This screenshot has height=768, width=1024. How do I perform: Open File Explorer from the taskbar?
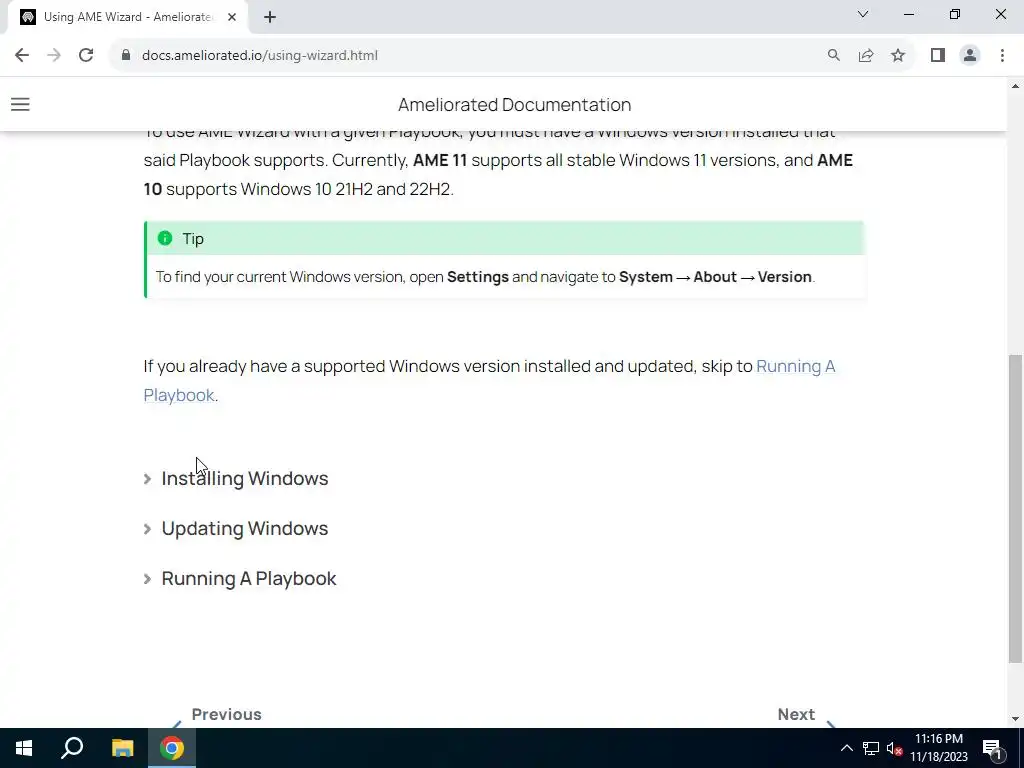[x=122, y=748]
